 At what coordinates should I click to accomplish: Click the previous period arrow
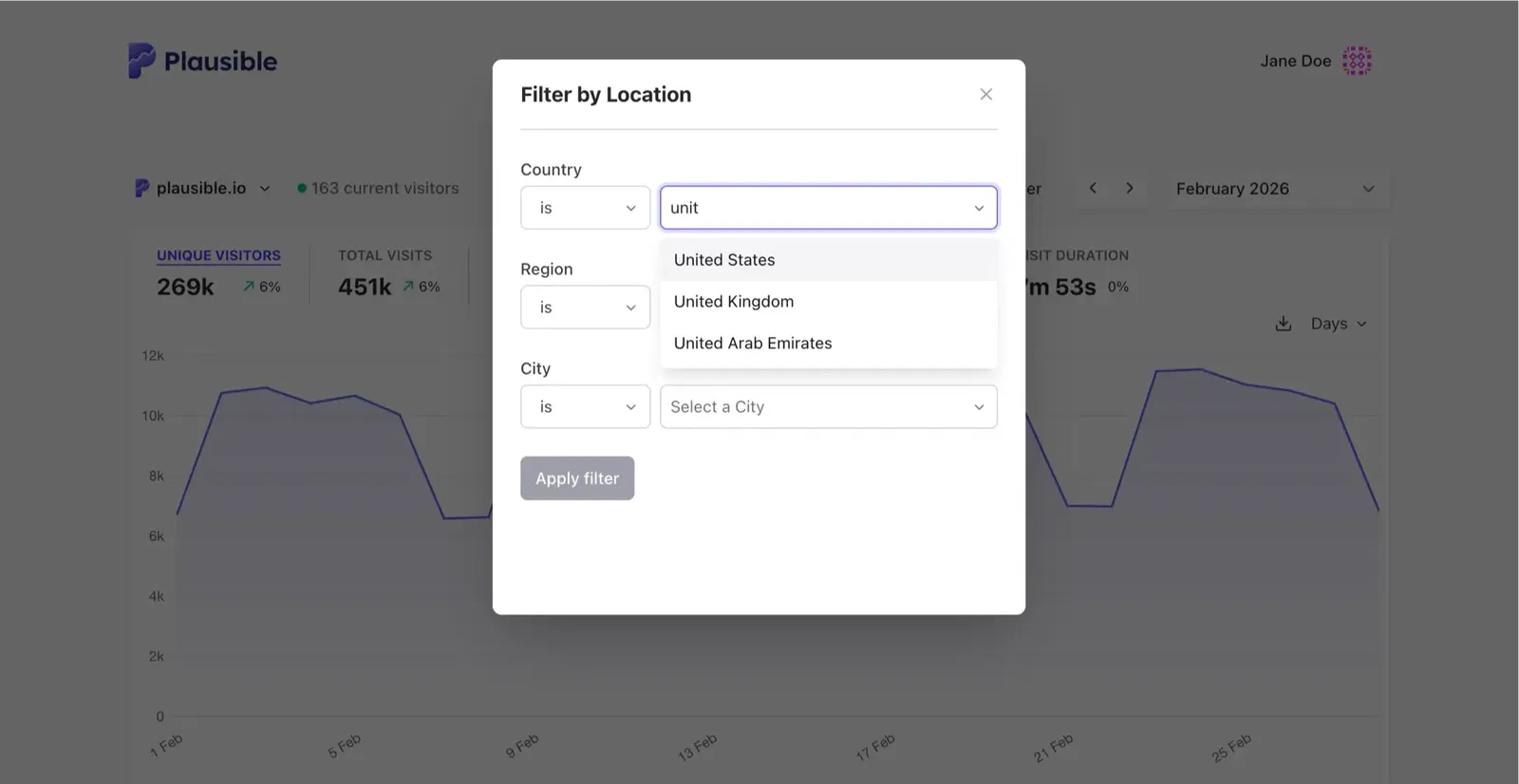click(x=1094, y=188)
